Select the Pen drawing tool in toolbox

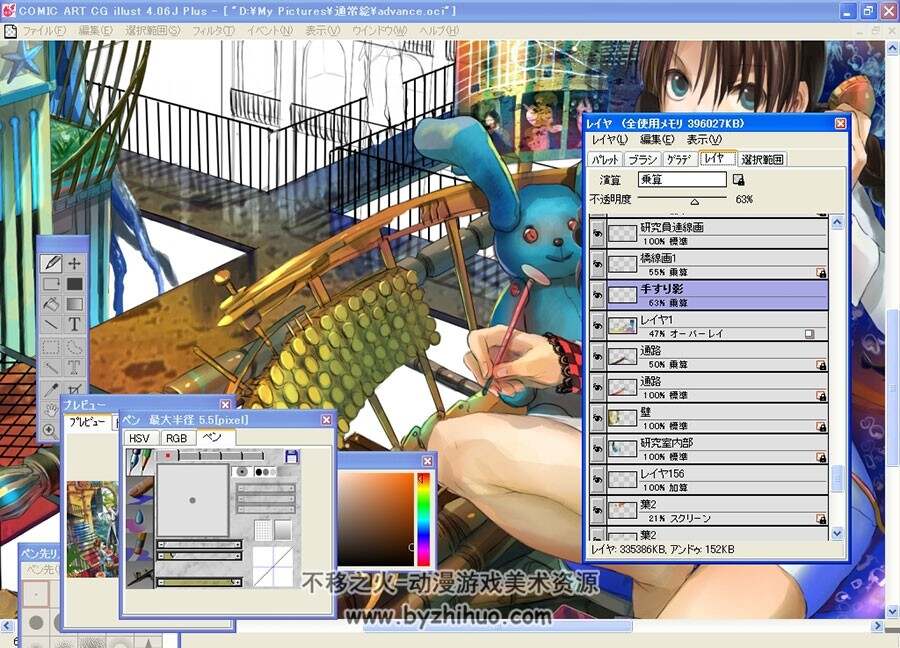(52, 263)
